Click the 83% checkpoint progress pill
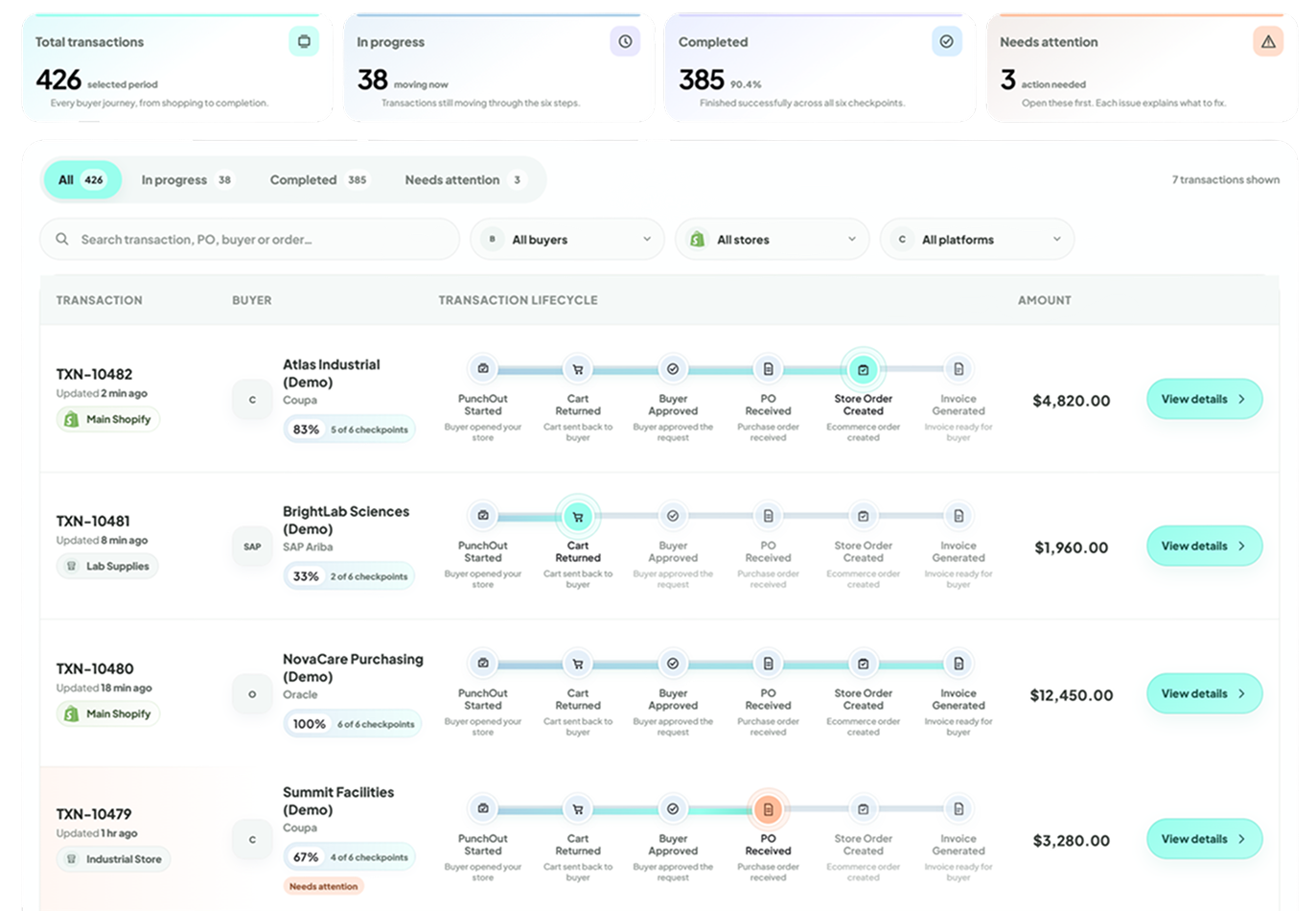The width and height of the screenshot is (1316, 911). [350, 430]
